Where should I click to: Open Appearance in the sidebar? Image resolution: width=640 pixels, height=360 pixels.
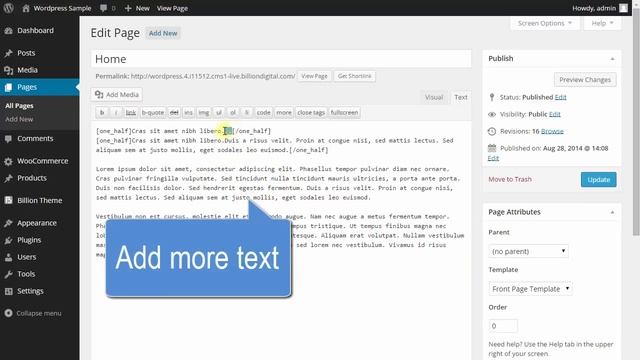click(x=37, y=223)
